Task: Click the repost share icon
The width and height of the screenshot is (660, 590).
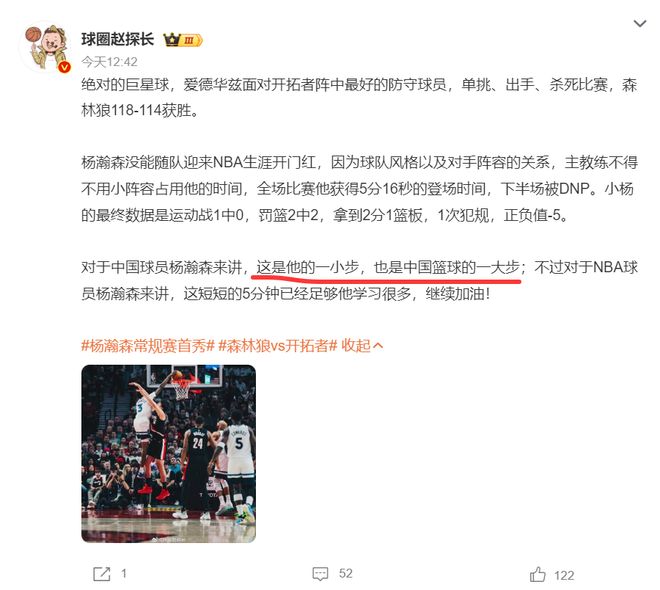Action: pos(101,574)
